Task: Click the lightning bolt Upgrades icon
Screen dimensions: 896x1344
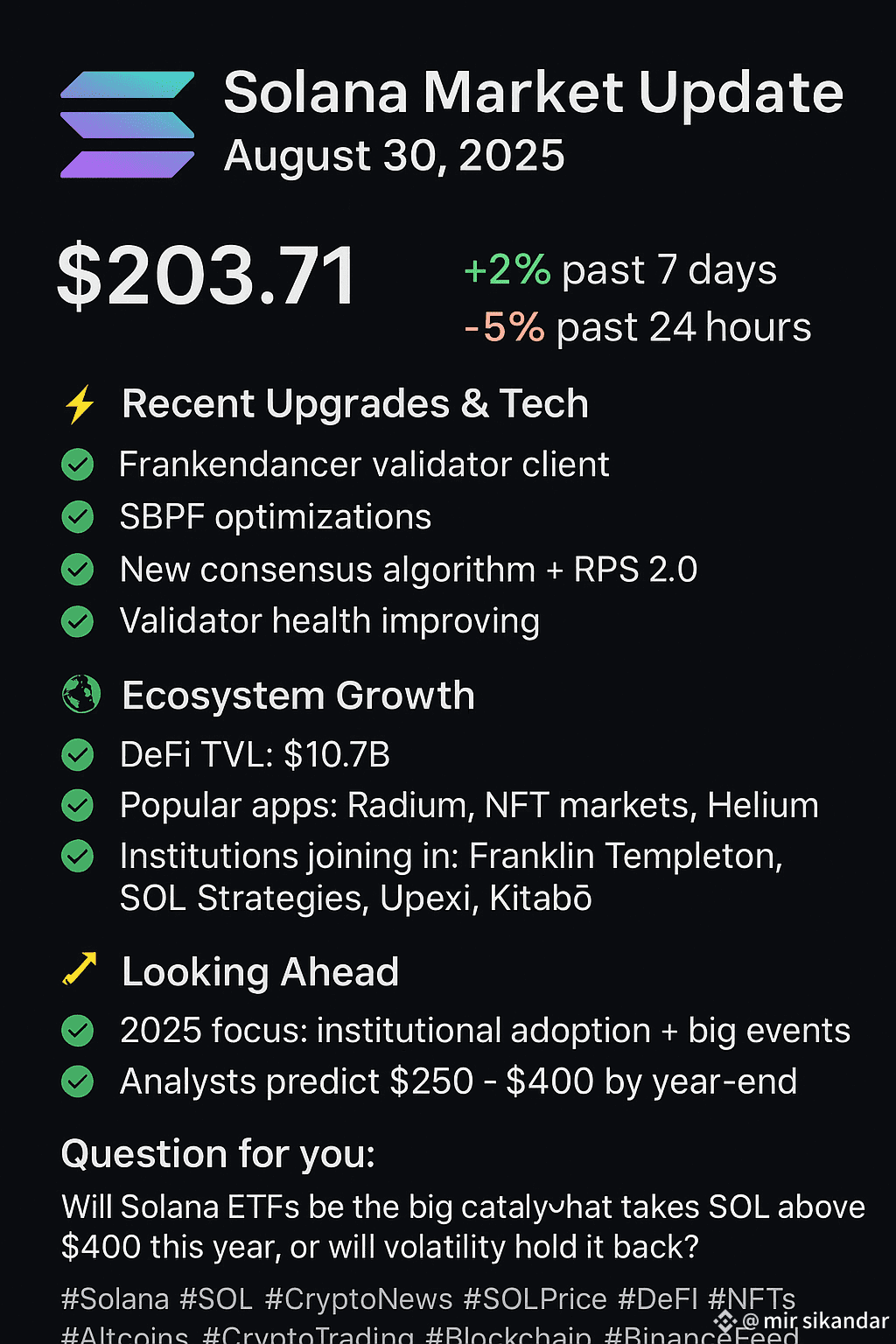Action: [x=80, y=405]
